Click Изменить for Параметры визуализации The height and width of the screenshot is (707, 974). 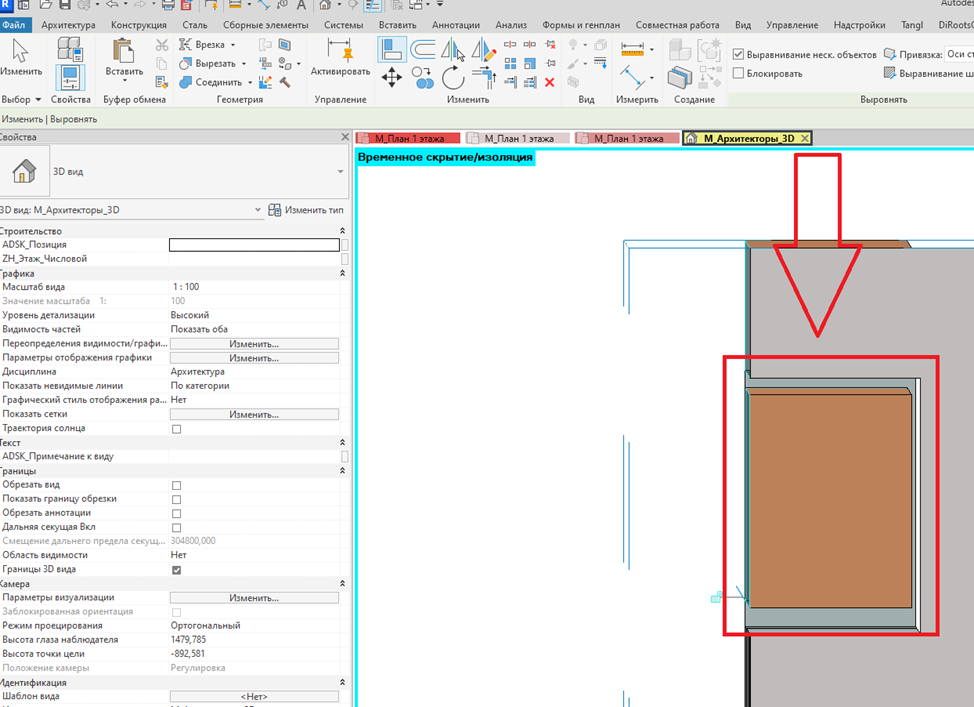coord(254,598)
